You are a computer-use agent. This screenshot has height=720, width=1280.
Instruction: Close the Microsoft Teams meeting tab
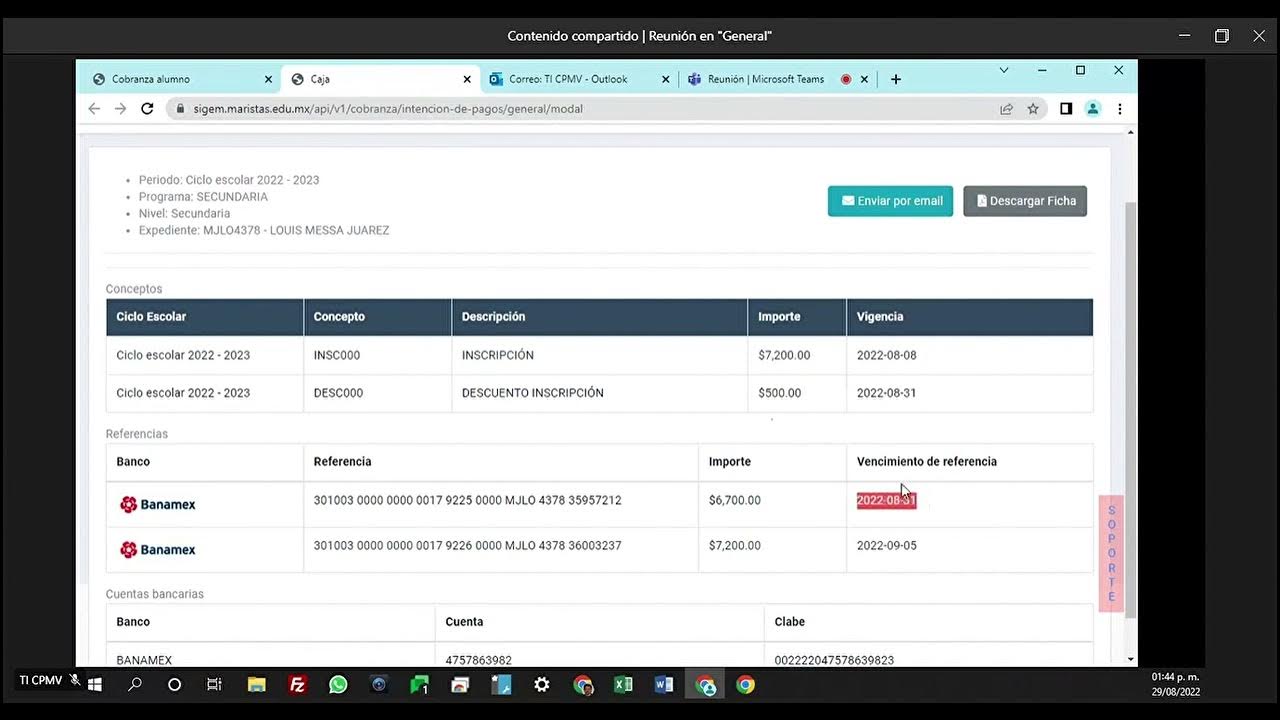(x=864, y=79)
